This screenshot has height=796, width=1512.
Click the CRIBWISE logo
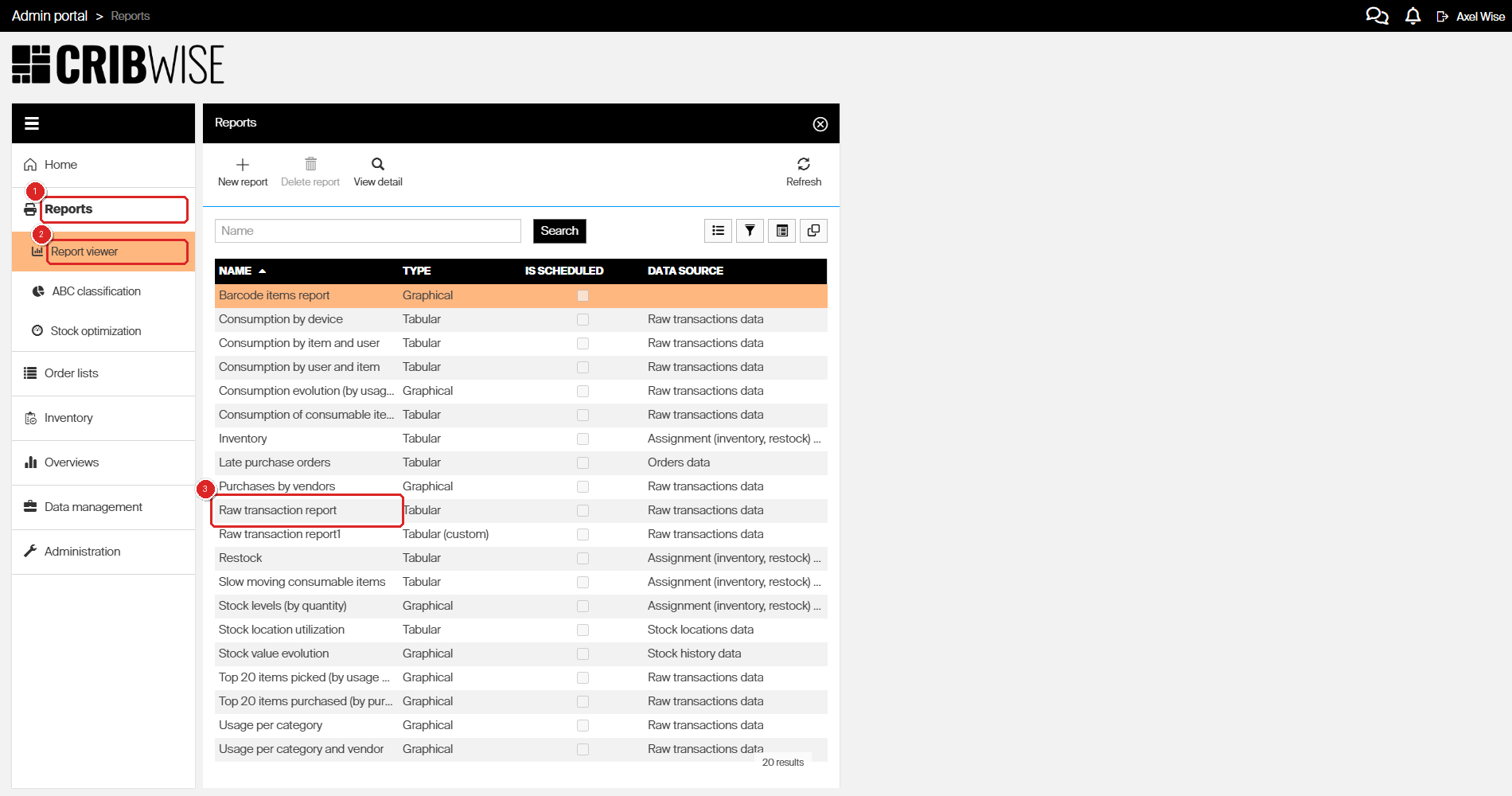[118, 64]
